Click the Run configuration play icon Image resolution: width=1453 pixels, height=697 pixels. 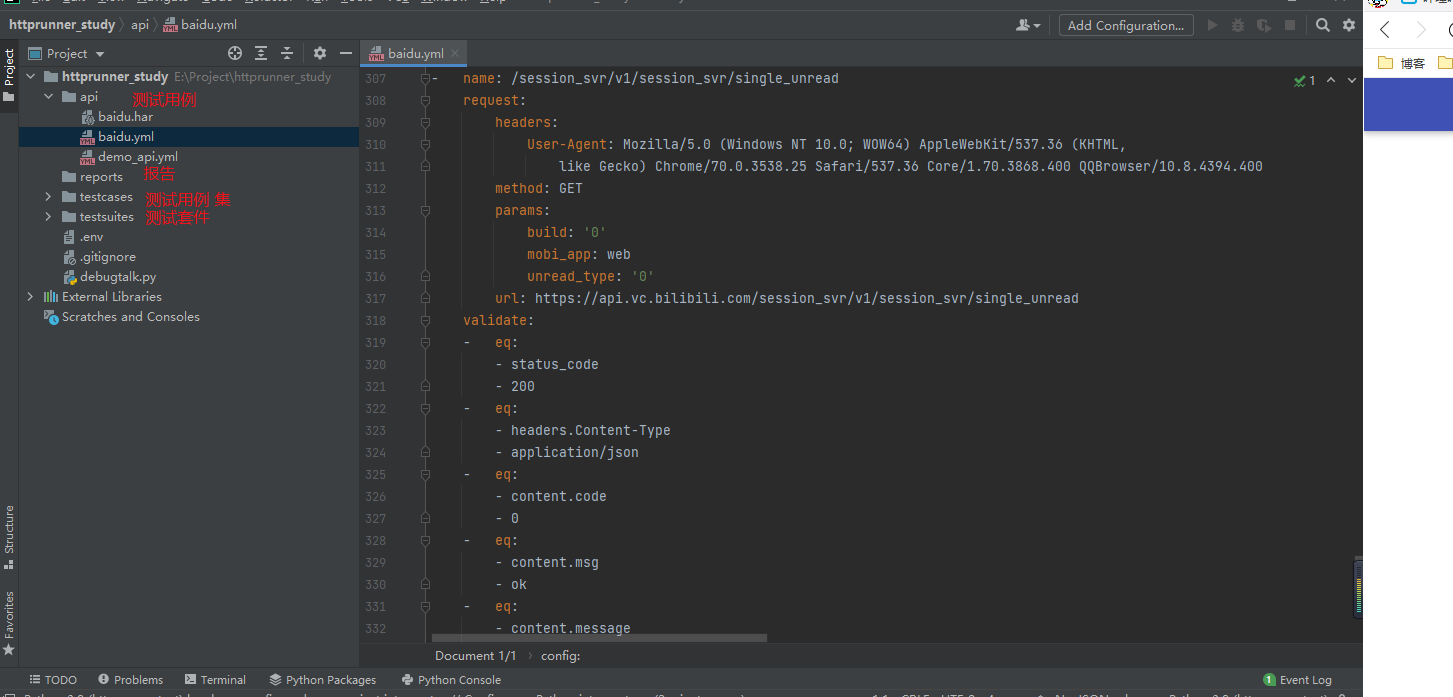(1212, 25)
